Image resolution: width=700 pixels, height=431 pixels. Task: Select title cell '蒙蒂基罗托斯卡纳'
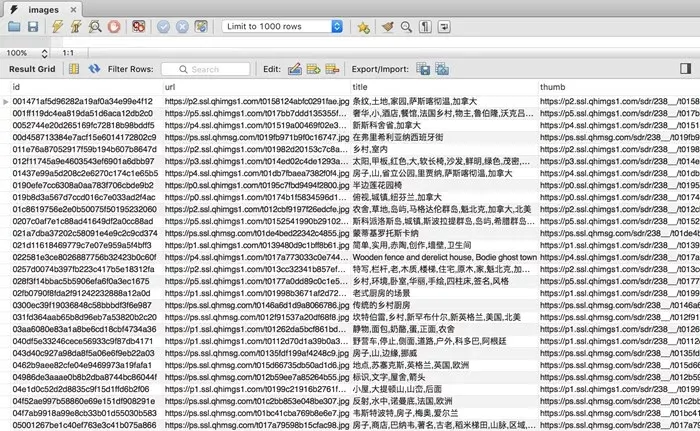tap(445, 233)
